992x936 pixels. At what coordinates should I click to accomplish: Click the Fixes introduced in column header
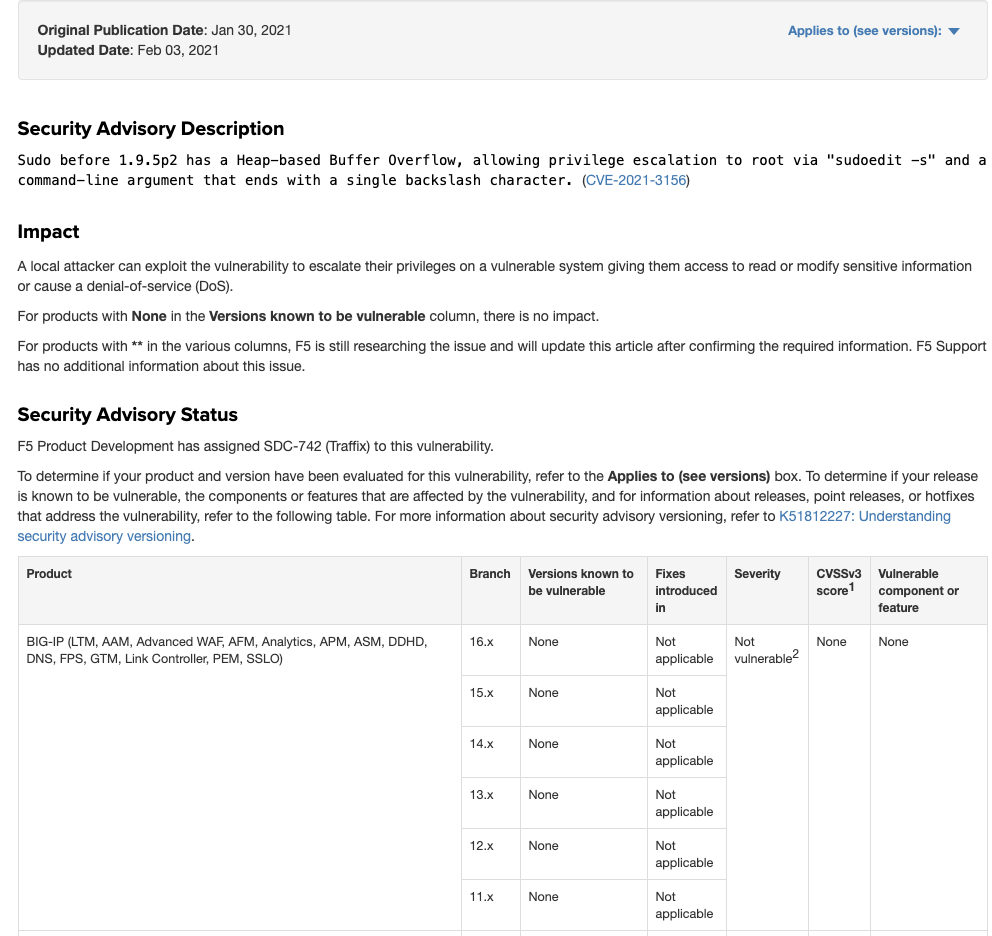pos(686,590)
